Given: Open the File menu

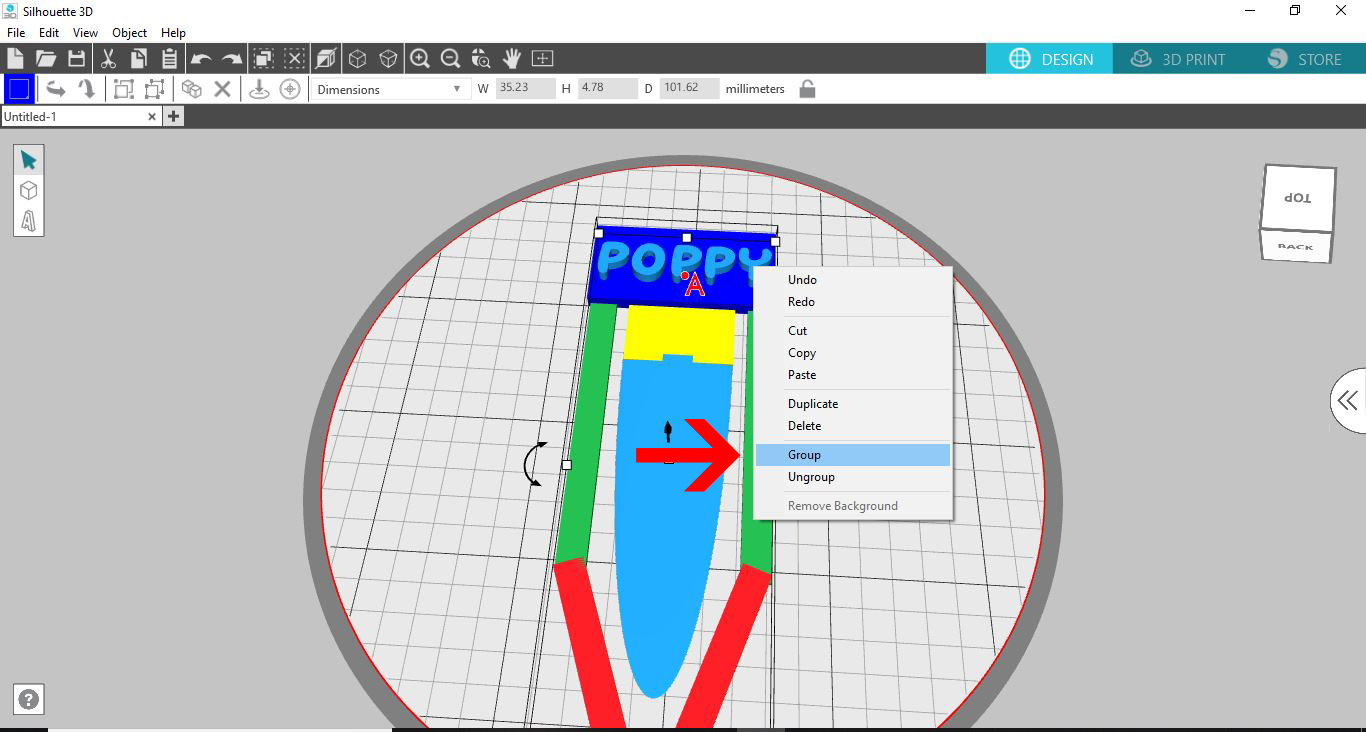Looking at the screenshot, I should pyautogui.click(x=16, y=33).
